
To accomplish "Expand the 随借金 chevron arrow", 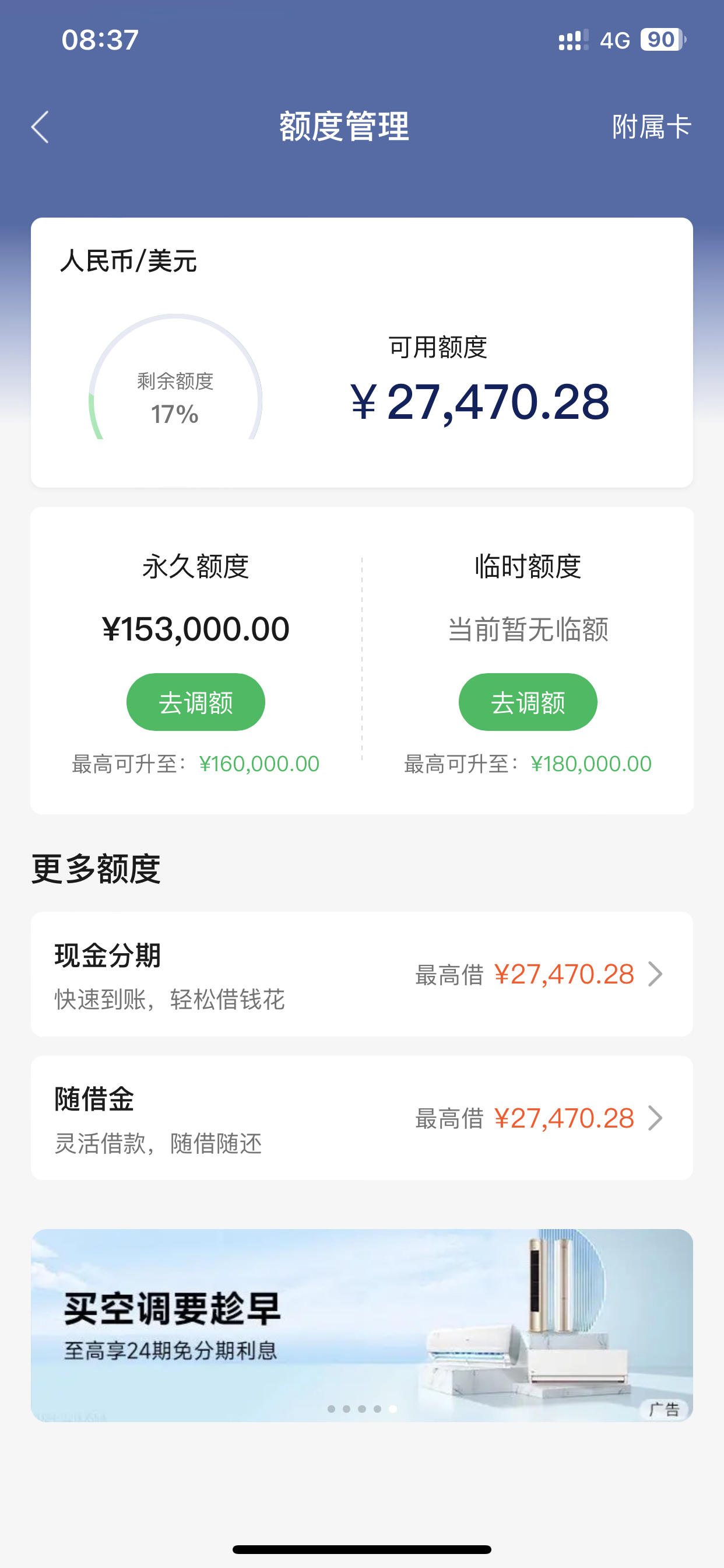I will click(x=655, y=1118).
